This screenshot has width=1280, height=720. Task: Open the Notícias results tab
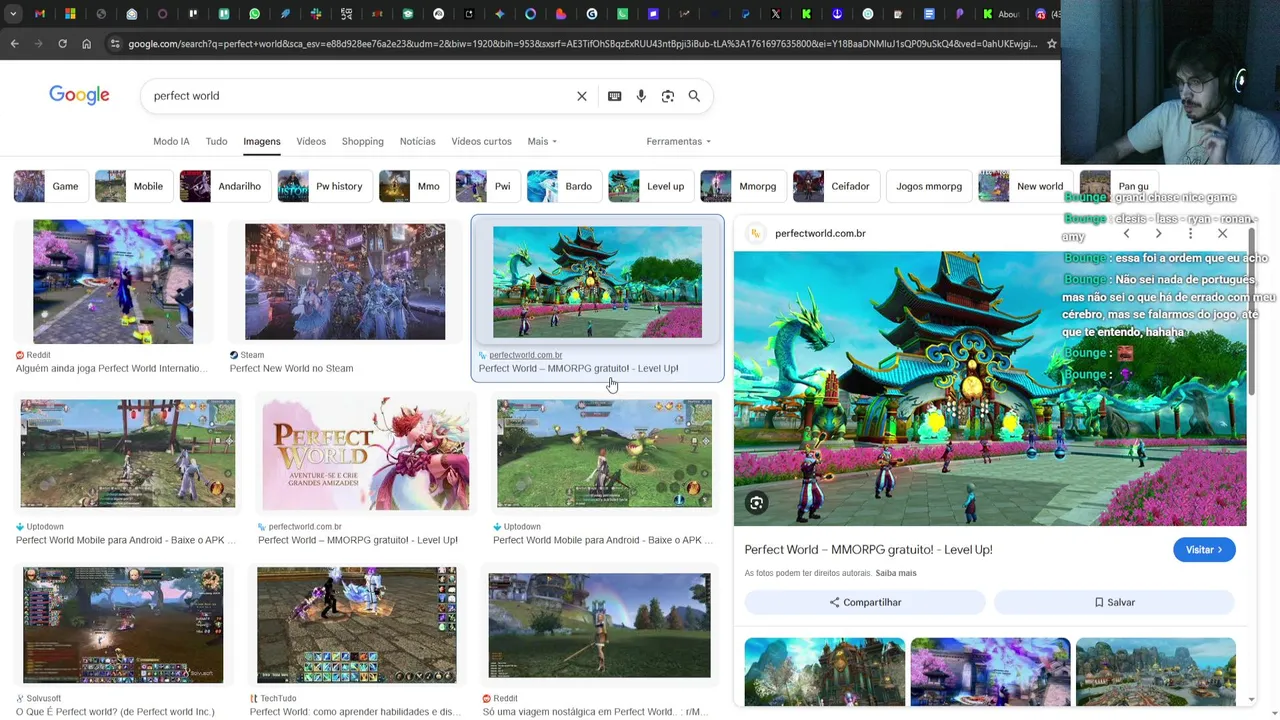pos(418,141)
